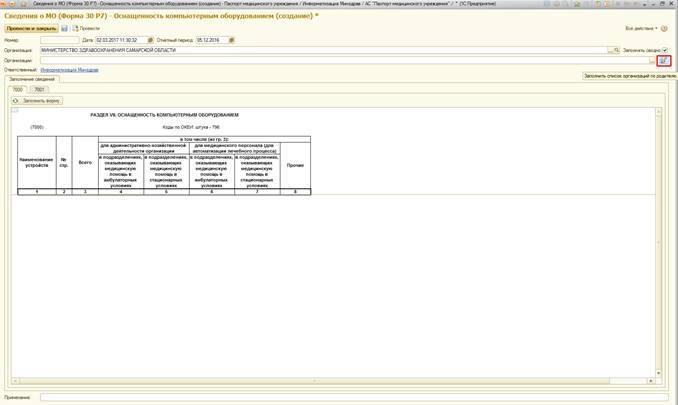Click the ellipsis selector of Организация field

click(x=608, y=50)
